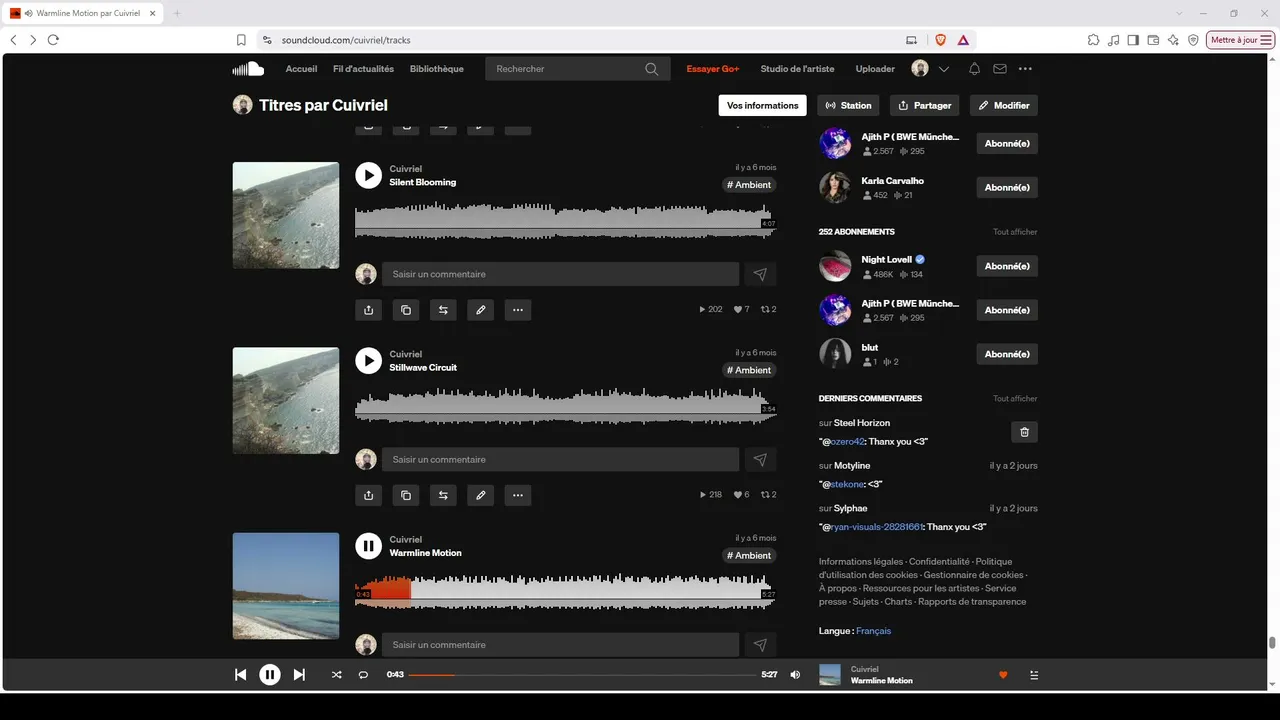Image resolution: width=1280 pixels, height=720 pixels.
Task: Click the SoundCloud logo
Action: [248, 69]
